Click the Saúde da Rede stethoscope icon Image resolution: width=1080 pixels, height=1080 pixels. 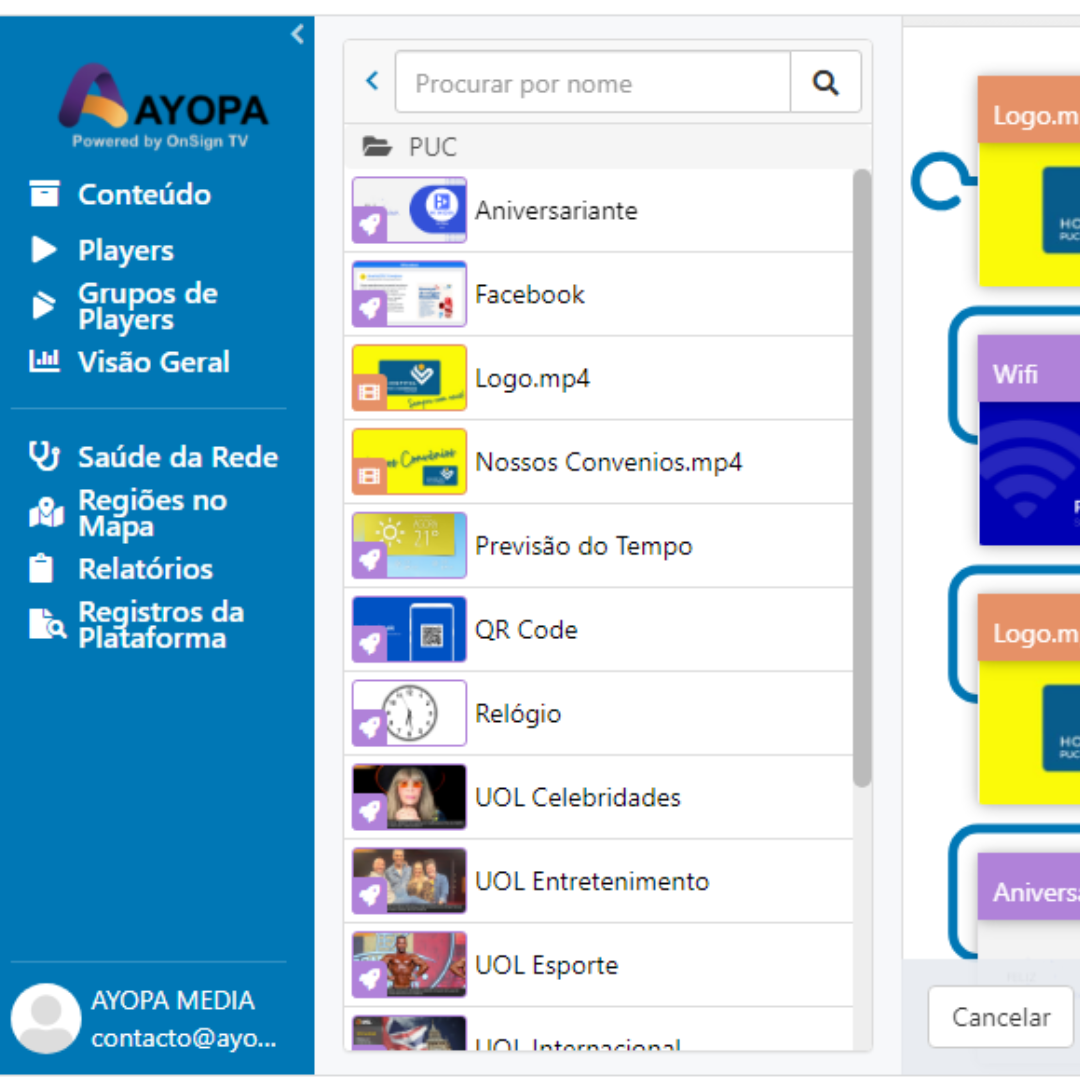[x=45, y=456]
